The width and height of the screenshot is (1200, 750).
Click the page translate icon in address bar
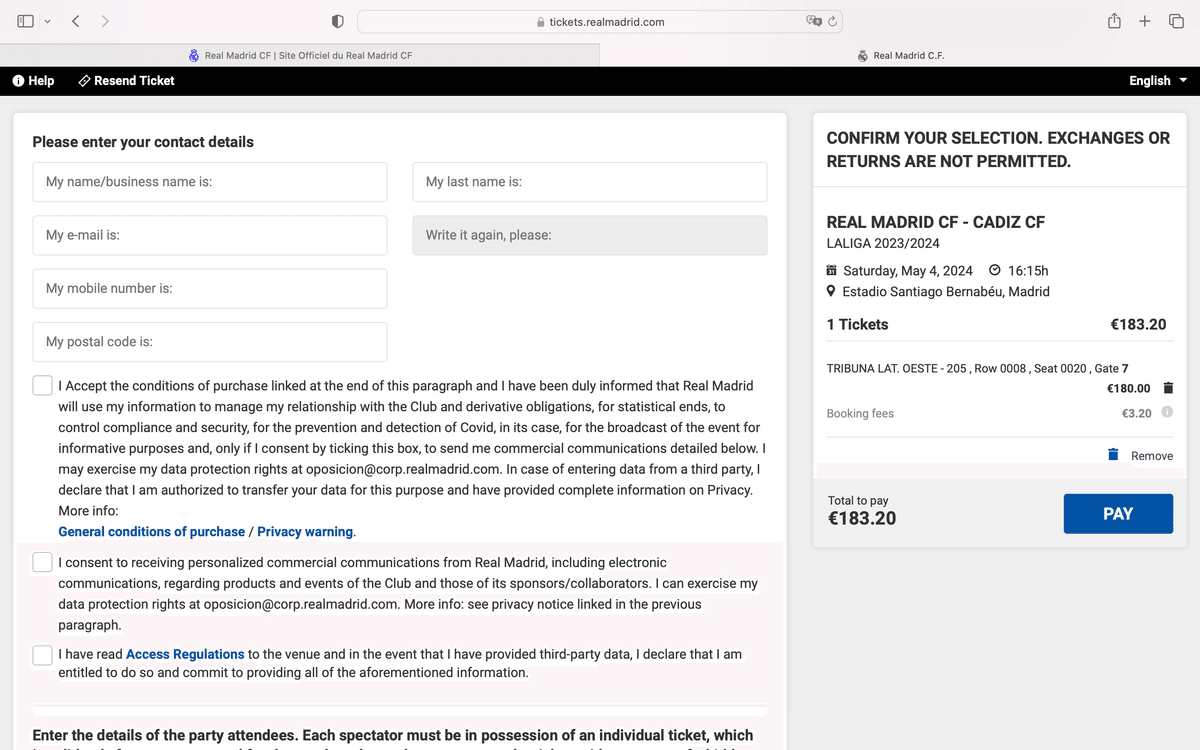tap(813, 21)
